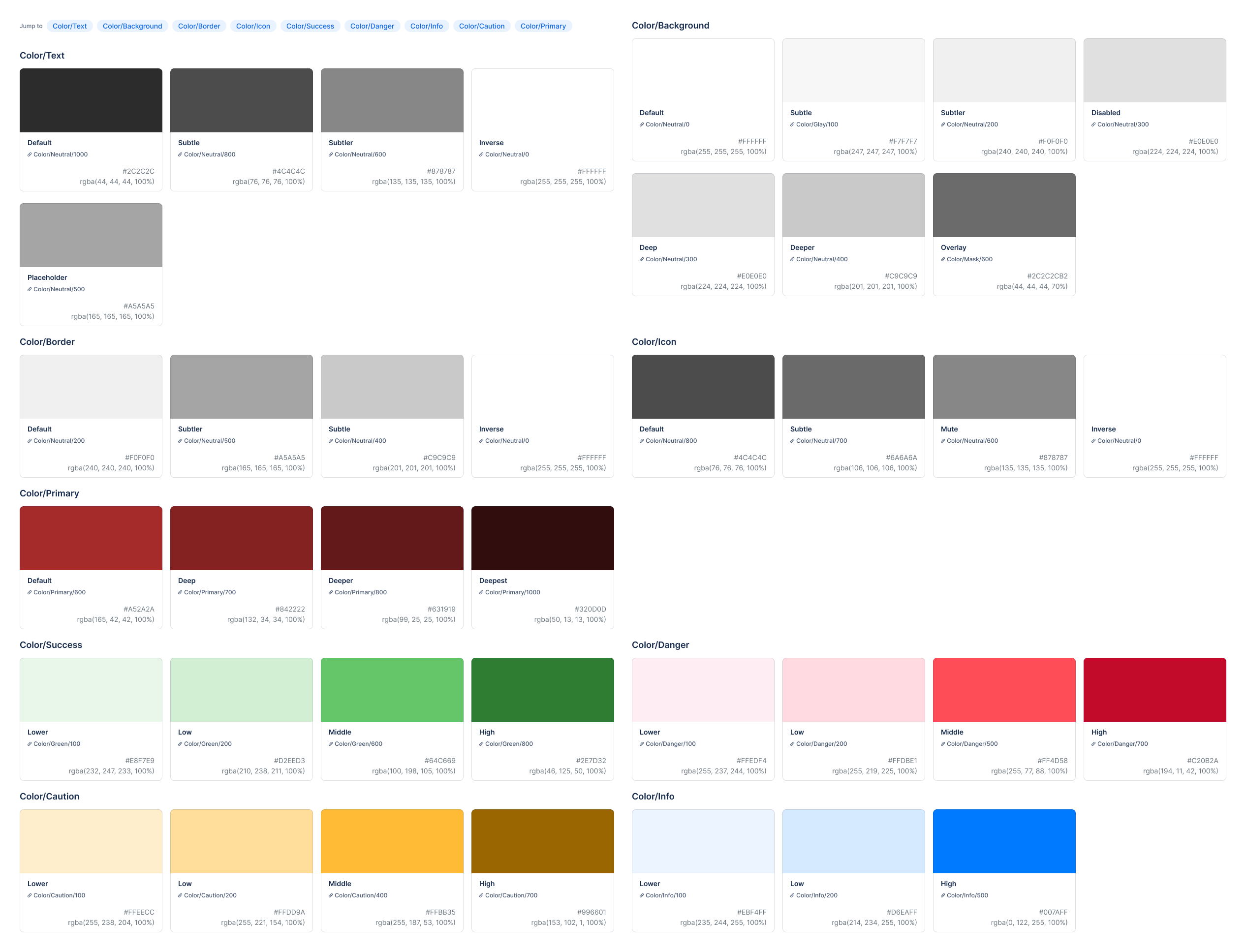
Task: Go to Color/Danger jump link
Action: [372, 26]
